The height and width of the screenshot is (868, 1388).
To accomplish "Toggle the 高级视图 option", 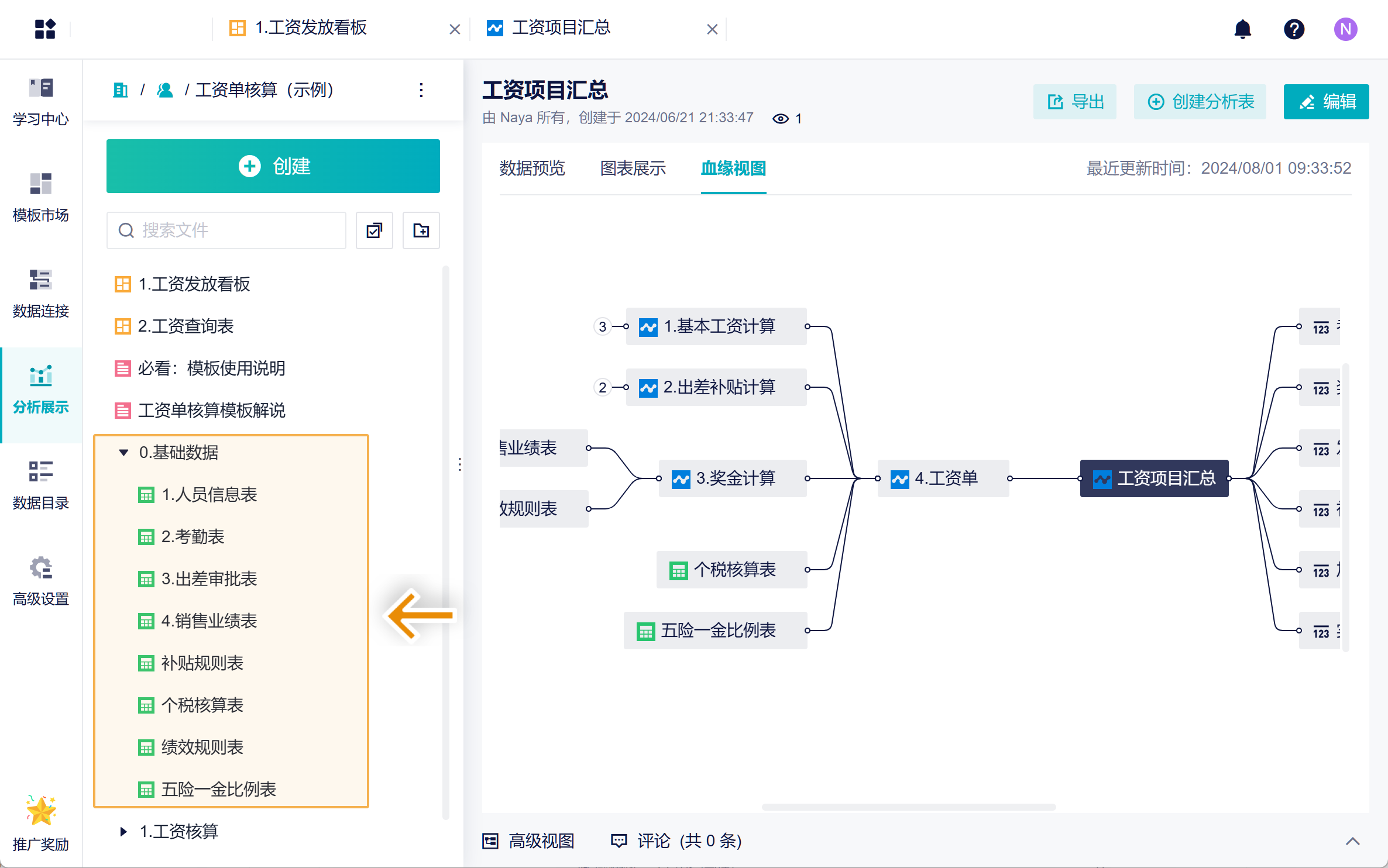I will coord(528,841).
